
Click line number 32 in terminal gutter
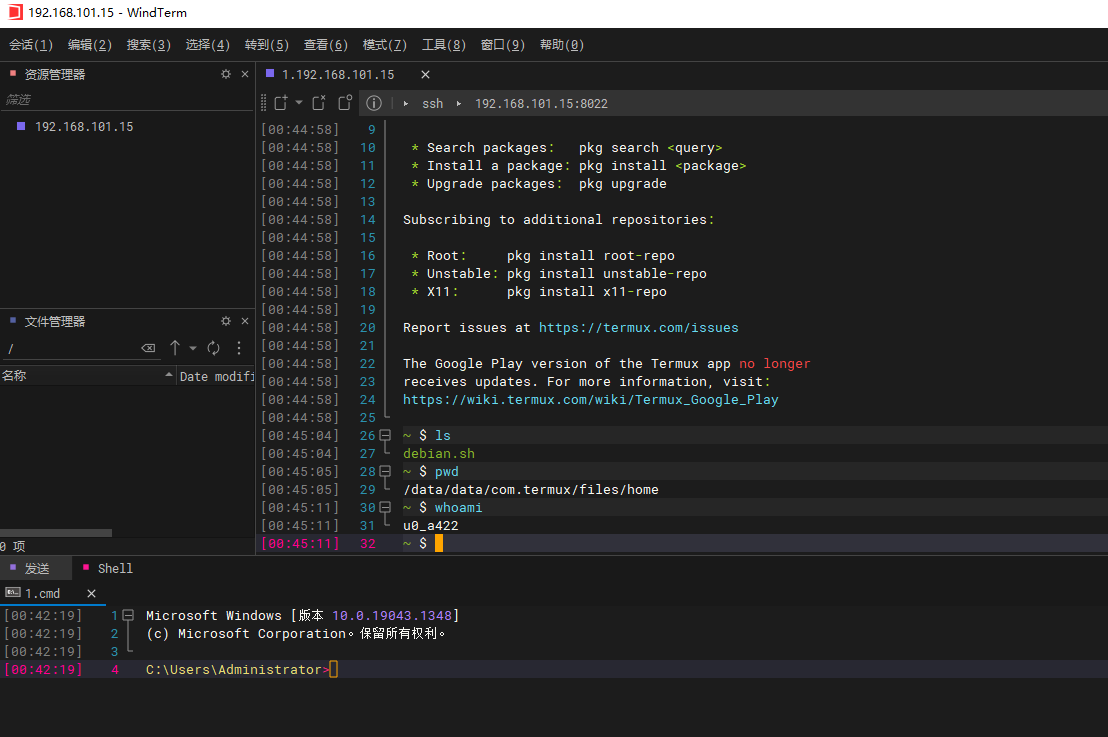367,543
